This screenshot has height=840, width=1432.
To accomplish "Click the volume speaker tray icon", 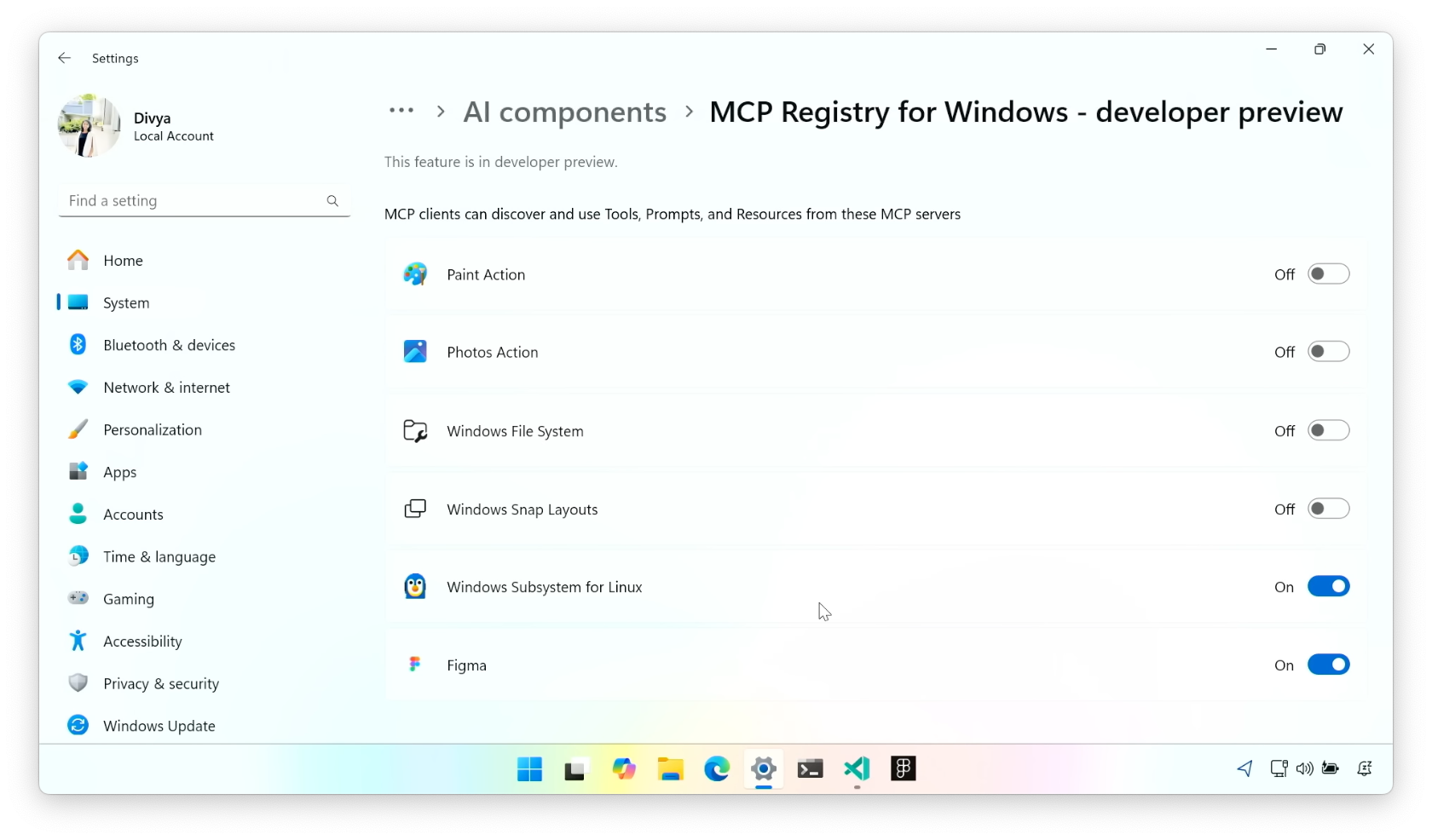I will [1304, 768].
